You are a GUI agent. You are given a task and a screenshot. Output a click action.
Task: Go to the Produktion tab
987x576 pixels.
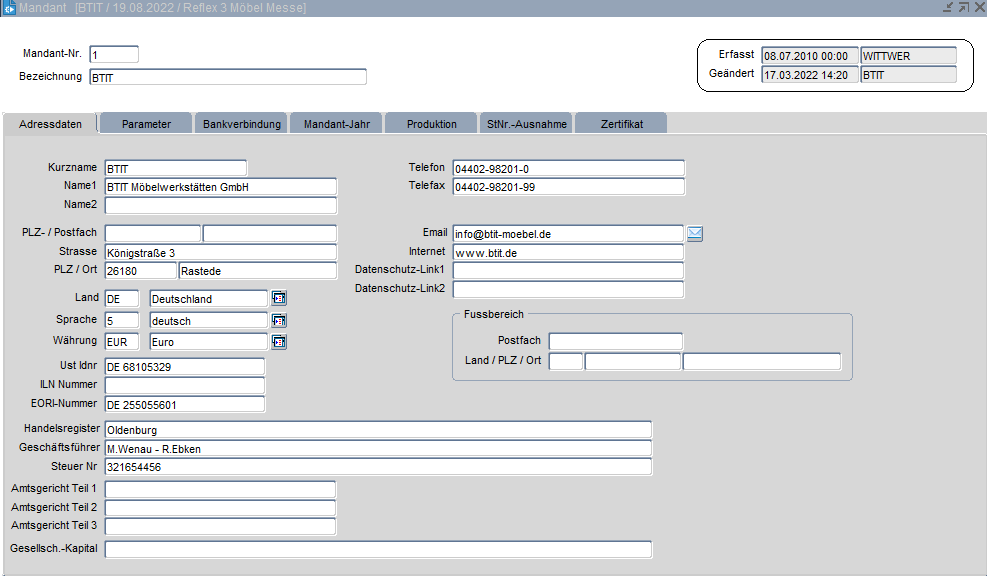point(431,124)
